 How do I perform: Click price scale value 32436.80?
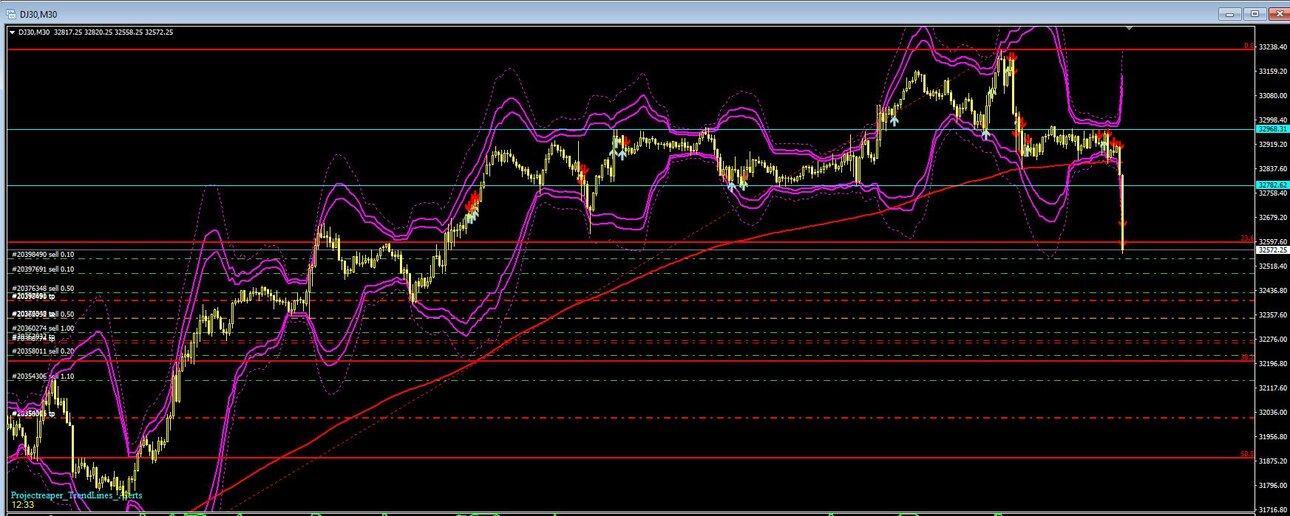click(x=1272, y=290)
